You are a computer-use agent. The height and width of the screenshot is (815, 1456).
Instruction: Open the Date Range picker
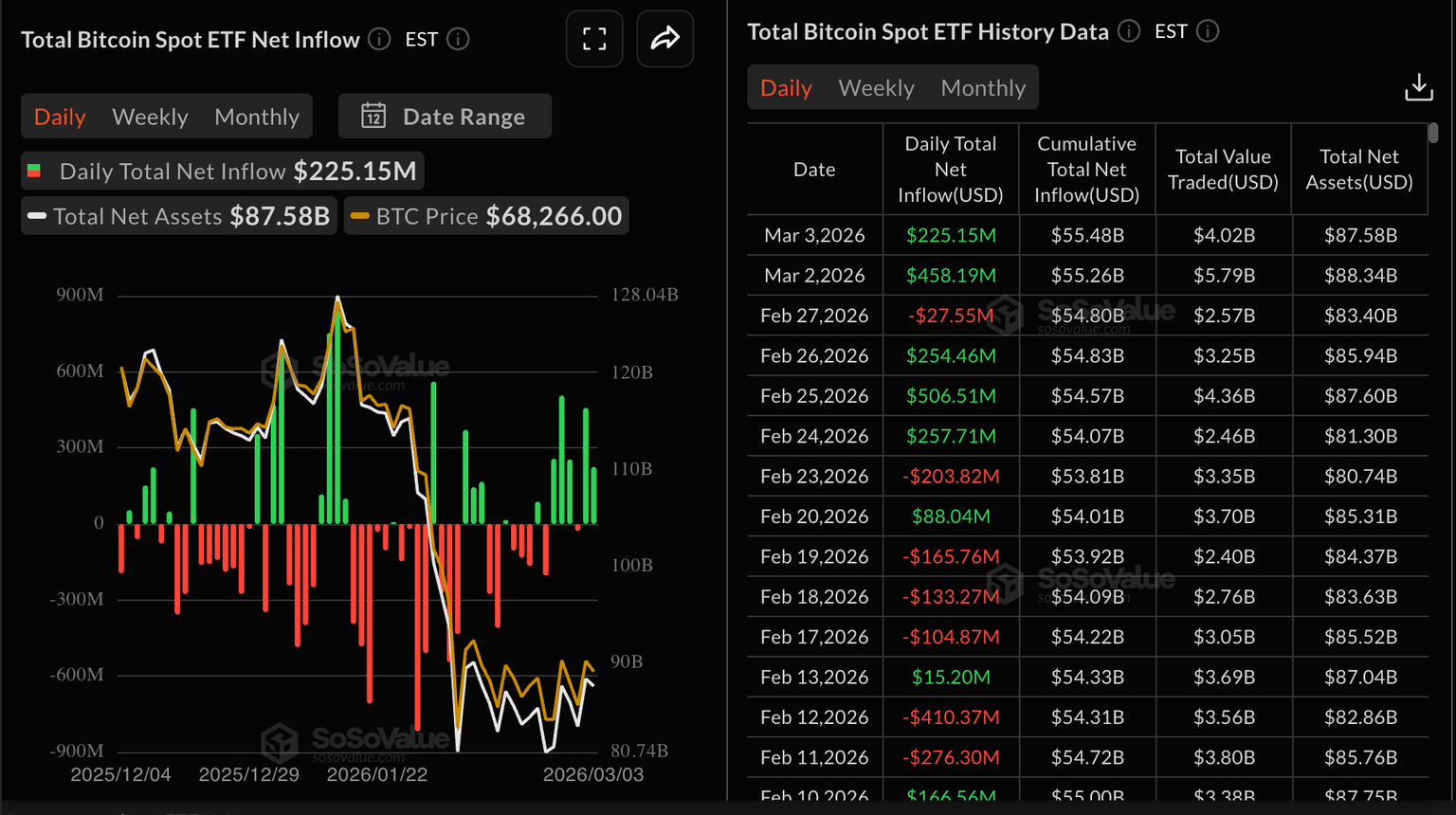click(446, 117)
